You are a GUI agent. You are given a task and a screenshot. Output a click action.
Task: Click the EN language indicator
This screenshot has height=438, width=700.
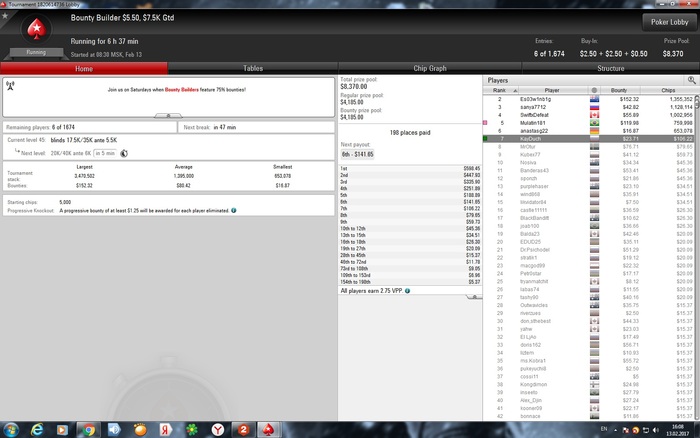coord(604,429)
